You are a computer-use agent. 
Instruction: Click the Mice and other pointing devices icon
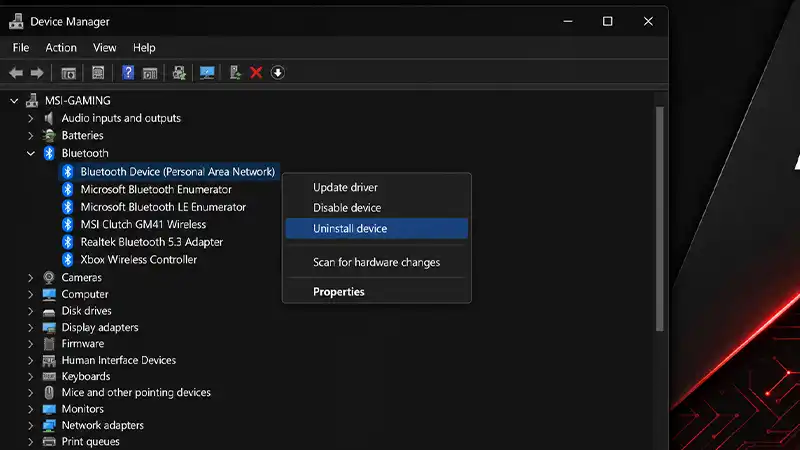coord(49,392)
